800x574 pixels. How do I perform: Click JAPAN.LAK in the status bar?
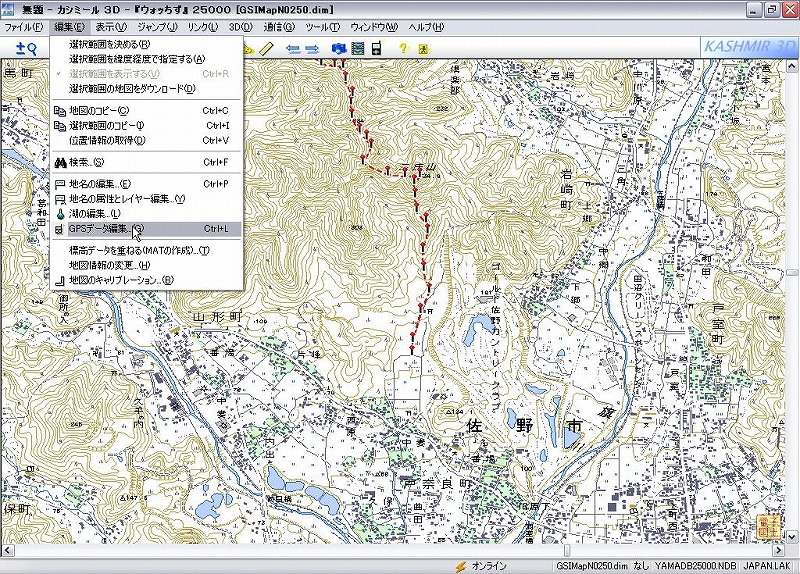(767, 566)
